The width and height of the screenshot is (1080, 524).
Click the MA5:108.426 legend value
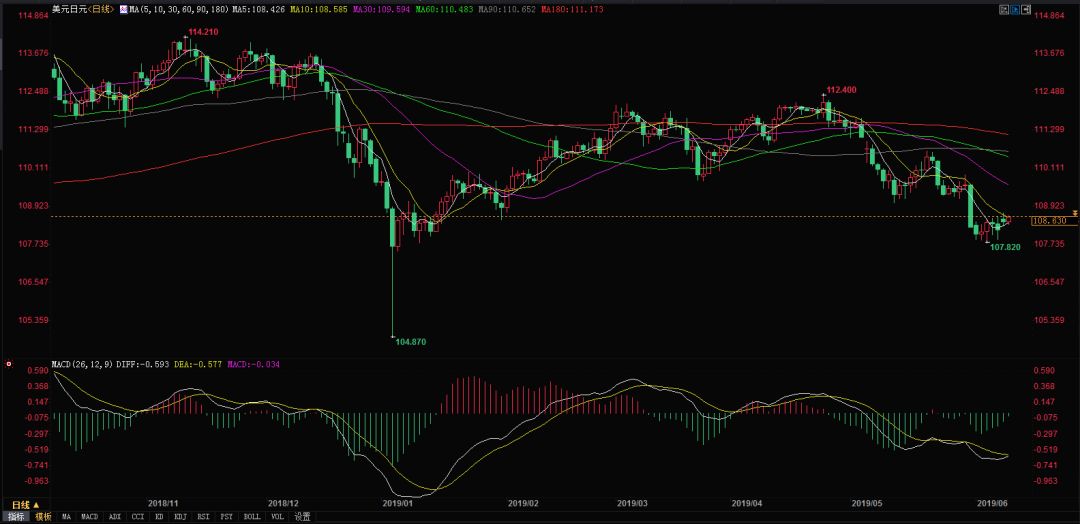(x=258, y=10)
